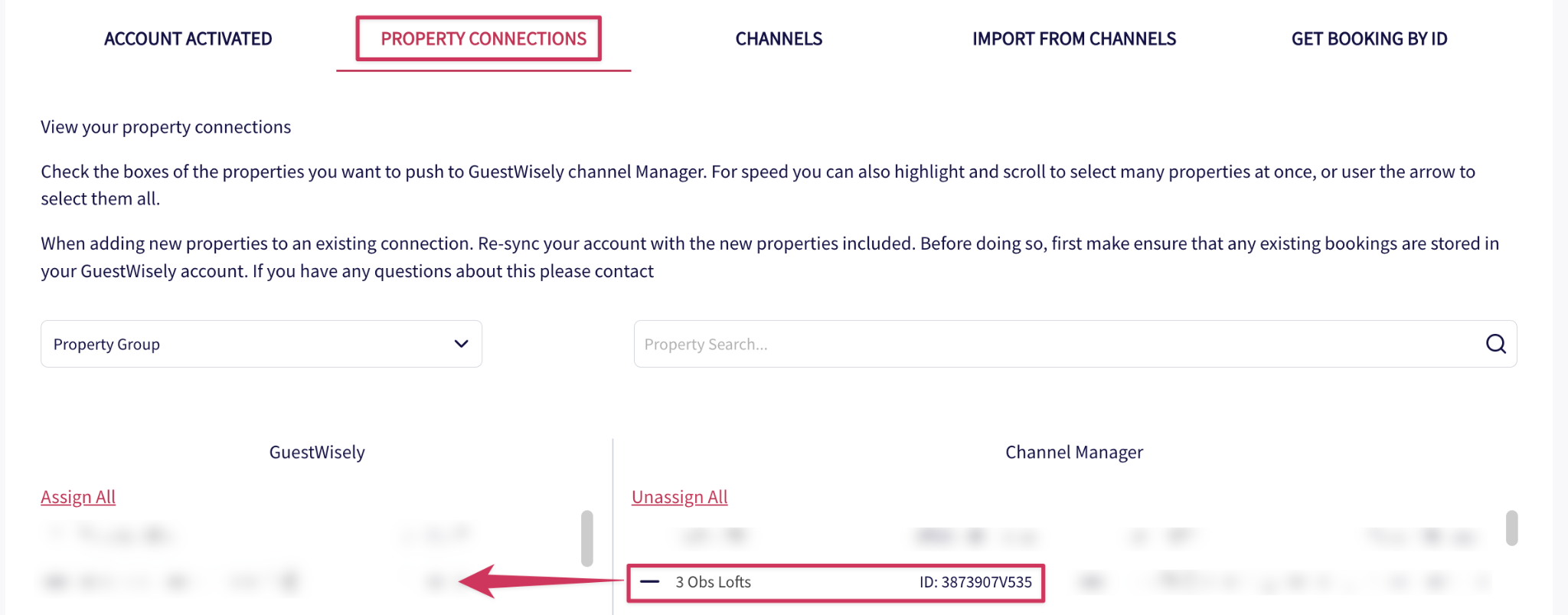The height and width of the screenshot is (615, 1568).
Task: Select the Property Connections tab
Action: pos(483,39)
